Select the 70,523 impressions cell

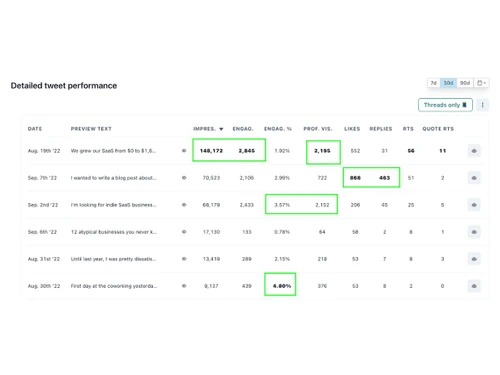[211, 178]
